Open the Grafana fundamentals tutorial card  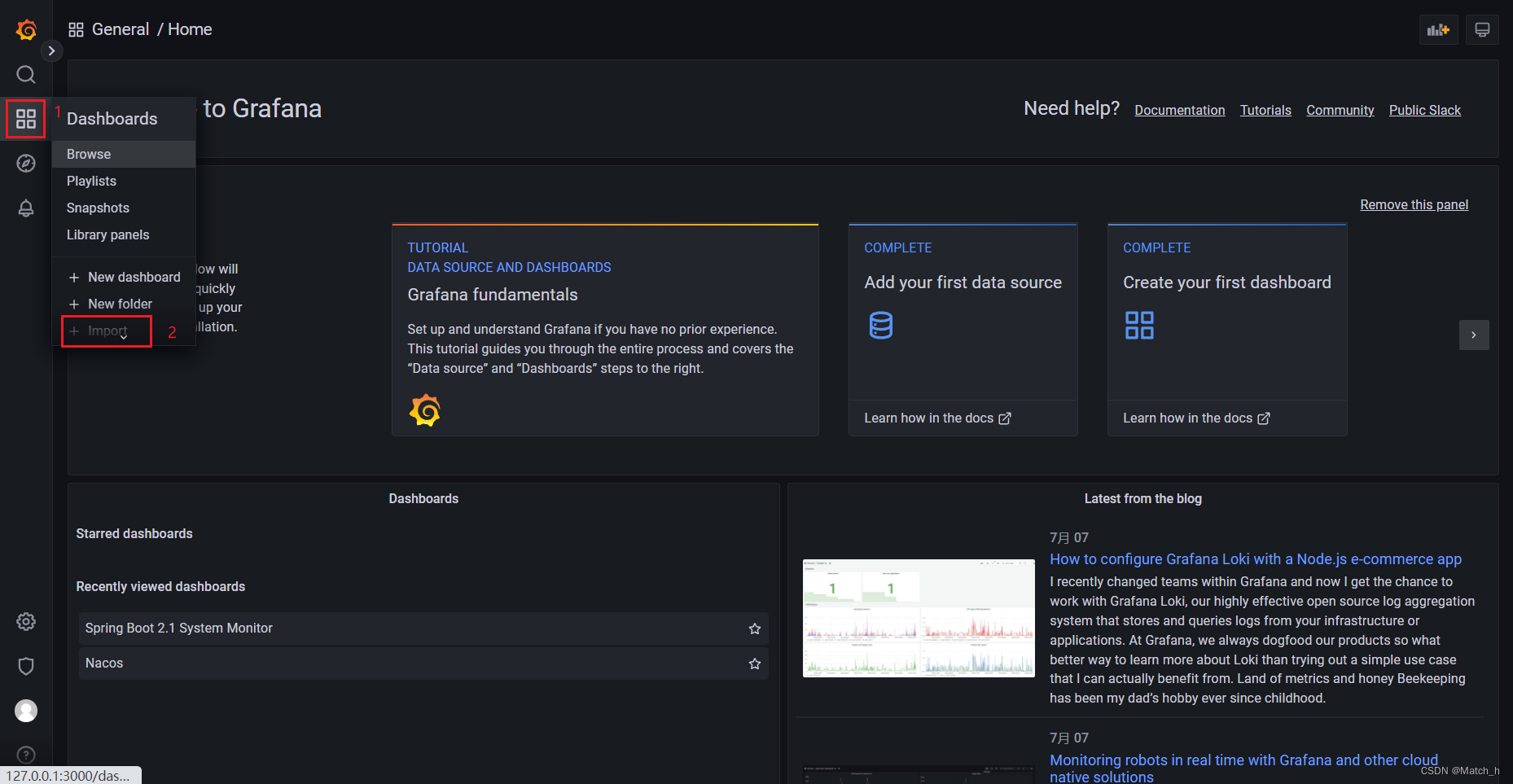point(605,330)
